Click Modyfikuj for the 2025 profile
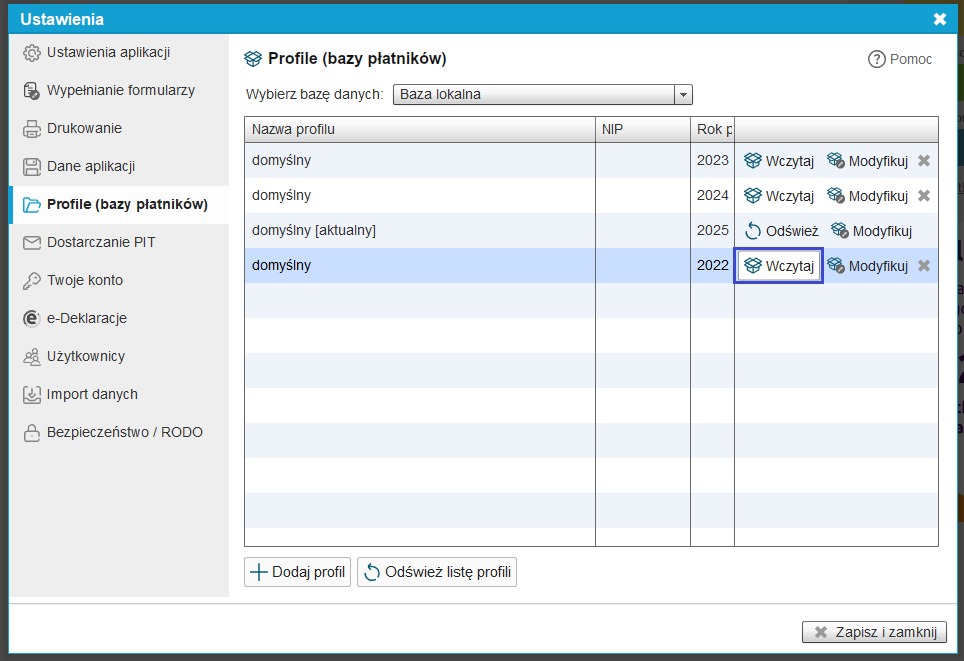Screen dimensions: 964x661 coord(871,231)
